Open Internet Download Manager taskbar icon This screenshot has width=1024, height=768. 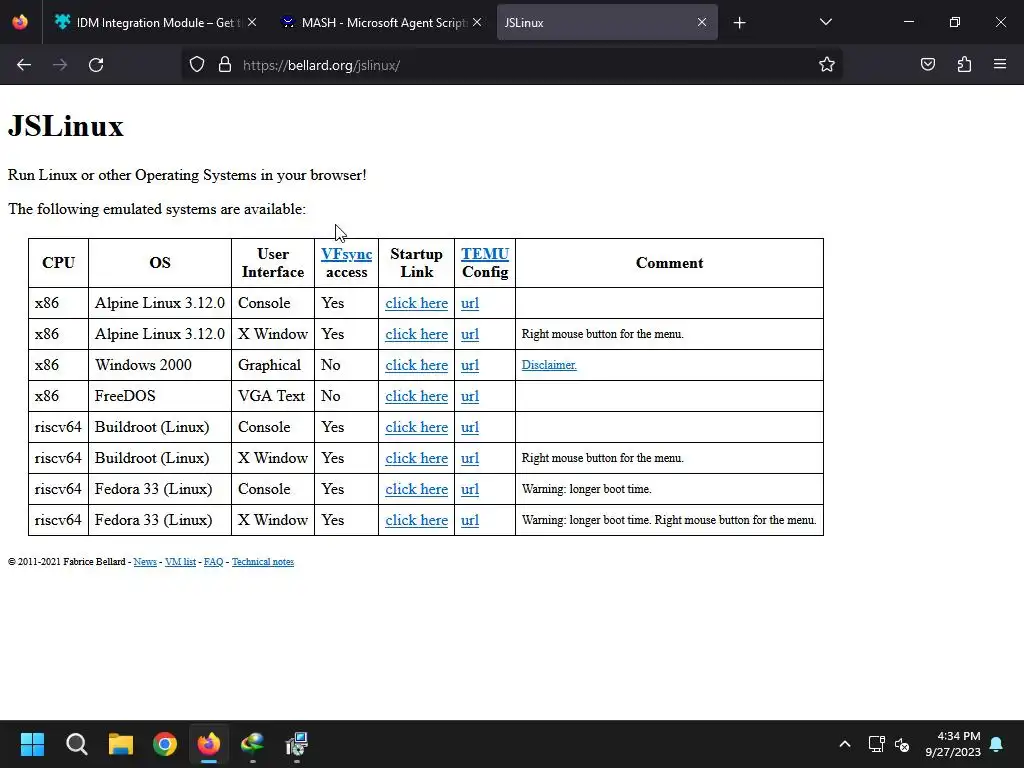coord(253,744)
